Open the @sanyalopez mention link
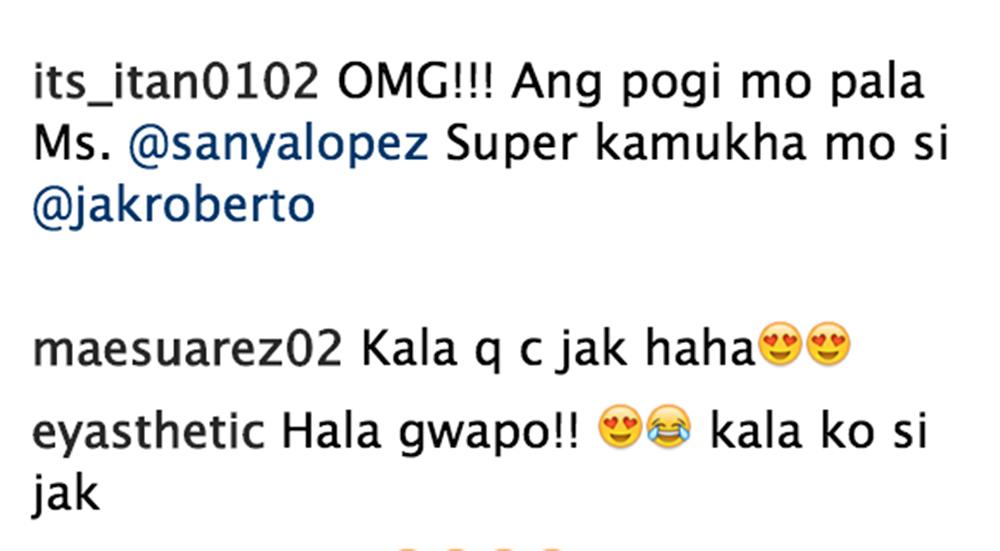This screenshot has height=551, width=1000. (278, 144)
